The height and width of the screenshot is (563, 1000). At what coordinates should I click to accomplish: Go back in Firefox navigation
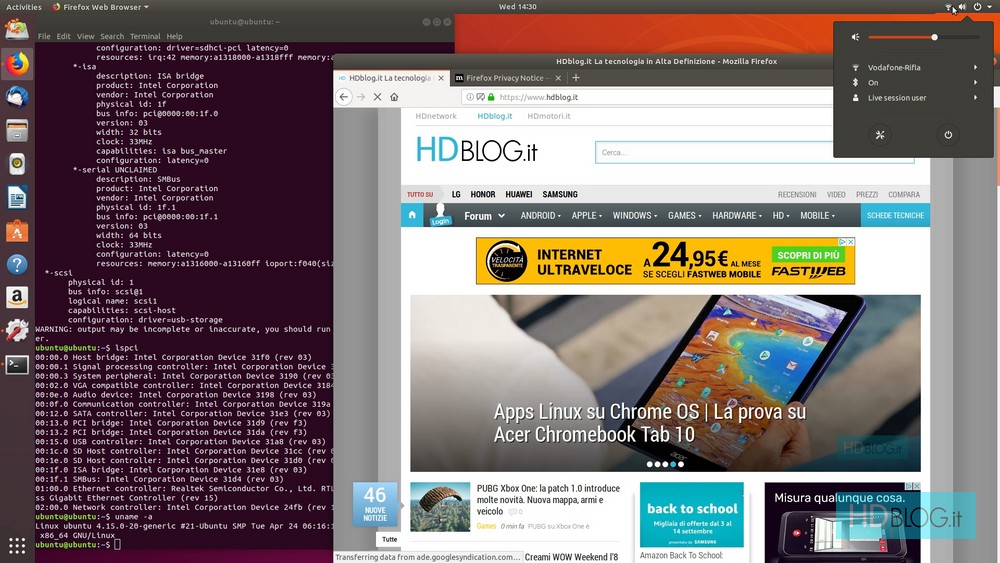344,97
